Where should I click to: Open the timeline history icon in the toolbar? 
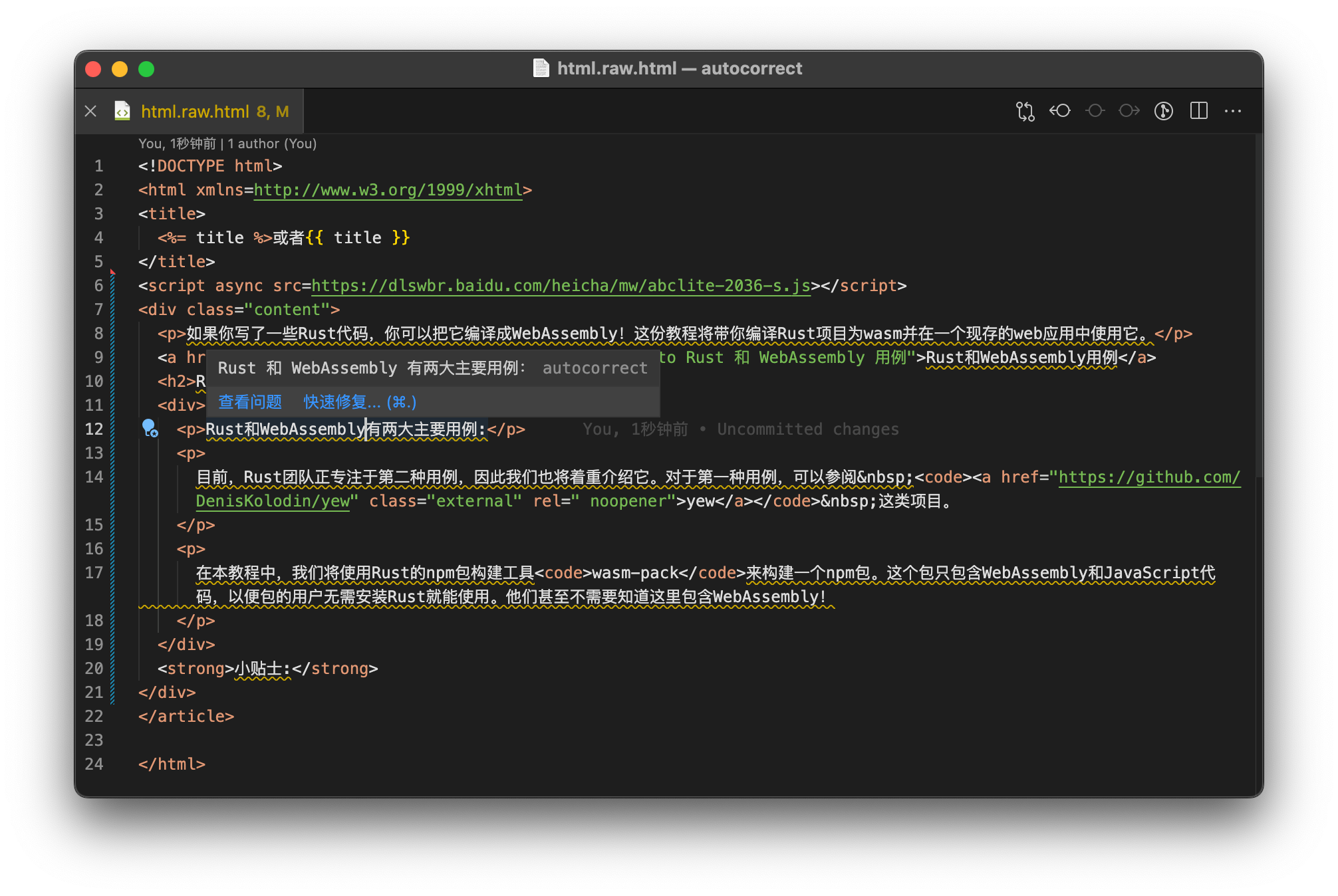pyautogui.click(x=1164, y=111)
